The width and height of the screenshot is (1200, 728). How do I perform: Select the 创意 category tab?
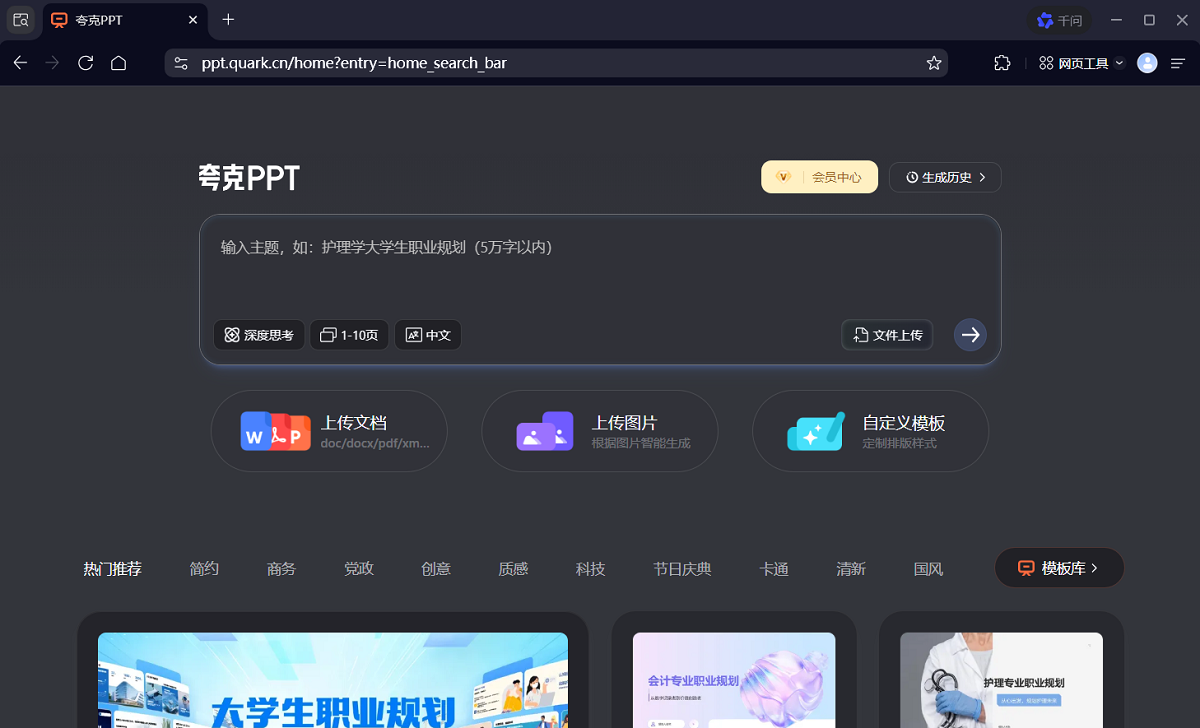coord(436,569)
